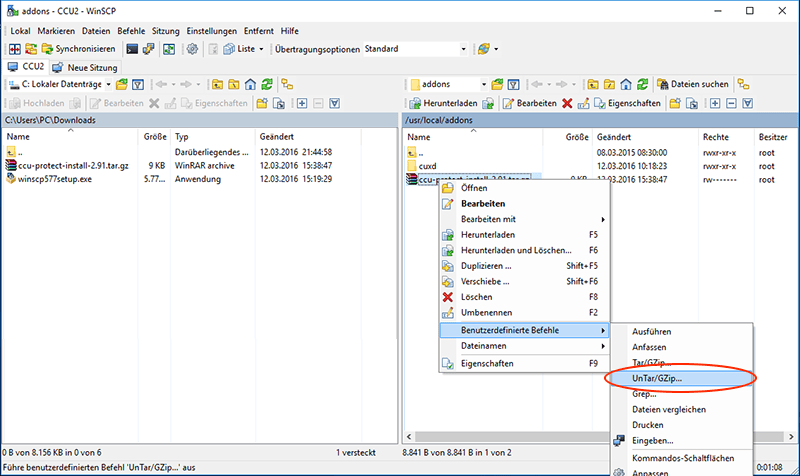This screenshot has height=476, width=800.
Task: Click remote Eigenschaften toolbar button
Action: pos(627,103)
